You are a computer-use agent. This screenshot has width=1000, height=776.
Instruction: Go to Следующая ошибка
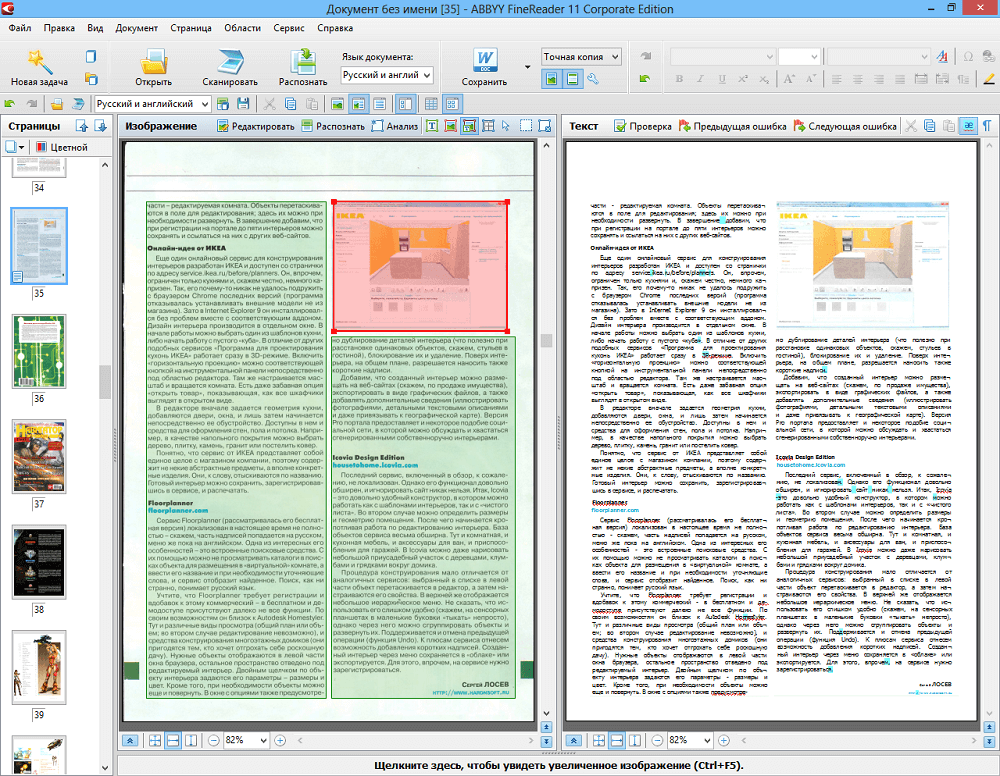(845, 126)
